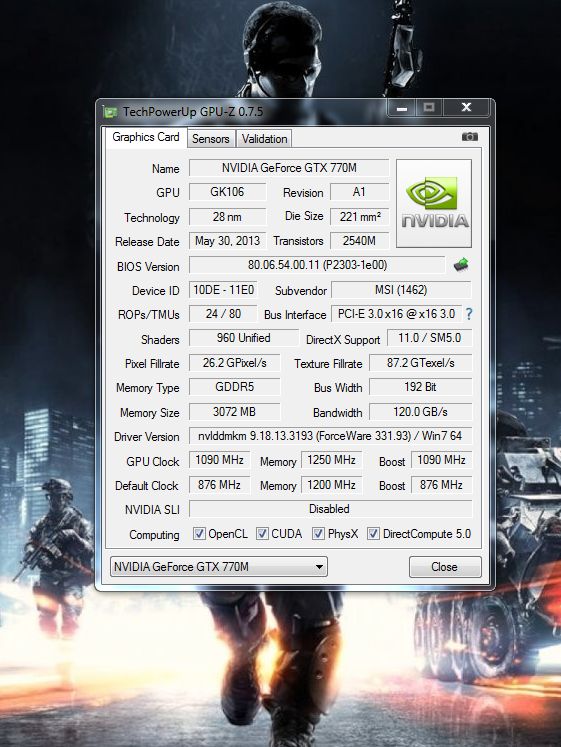Click the GPU-Z title bar app icon
This screenshot has width=561, height=747.
click(110, 112)
